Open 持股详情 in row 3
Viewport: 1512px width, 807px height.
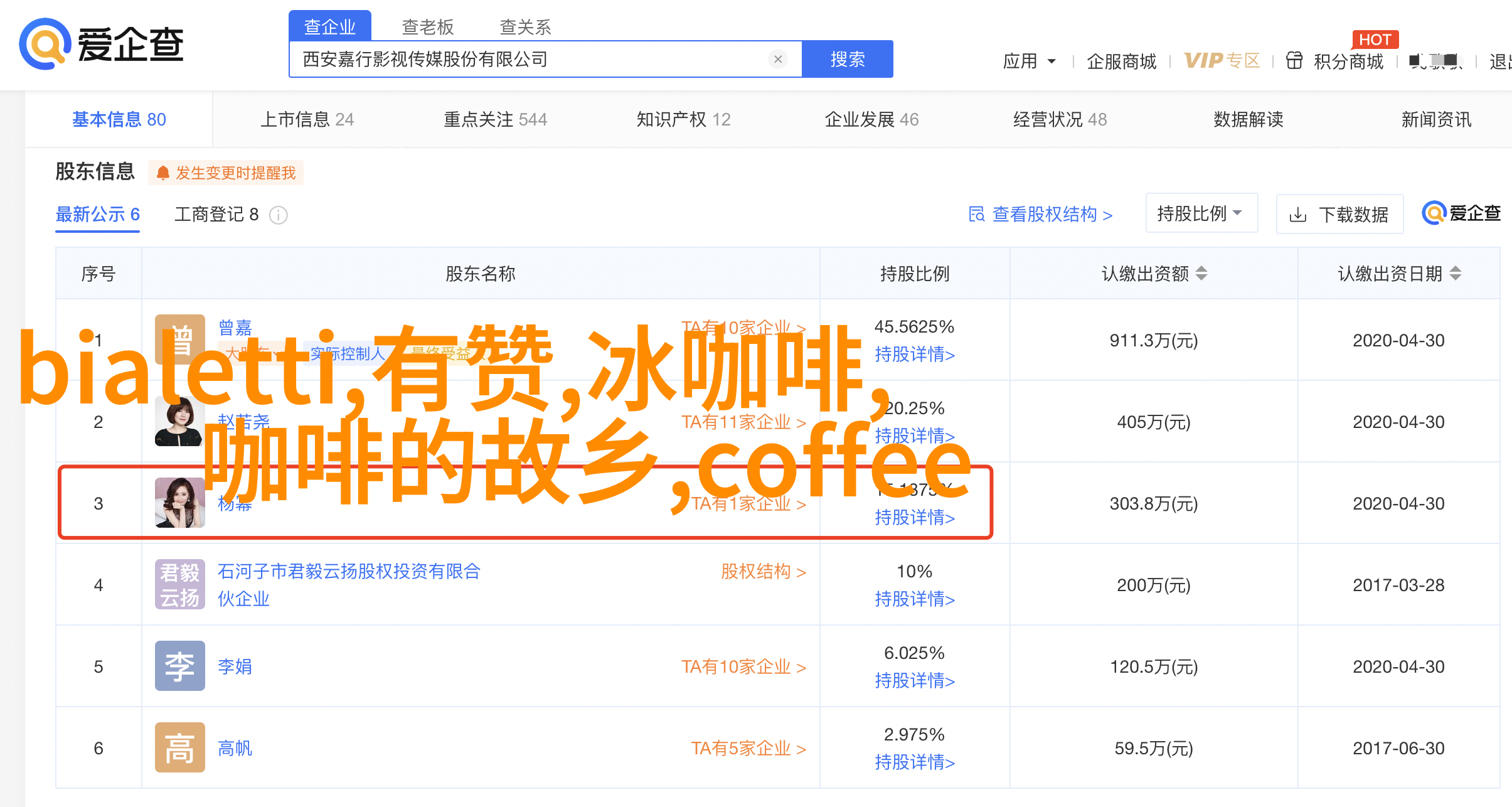(x=915, y=518)
